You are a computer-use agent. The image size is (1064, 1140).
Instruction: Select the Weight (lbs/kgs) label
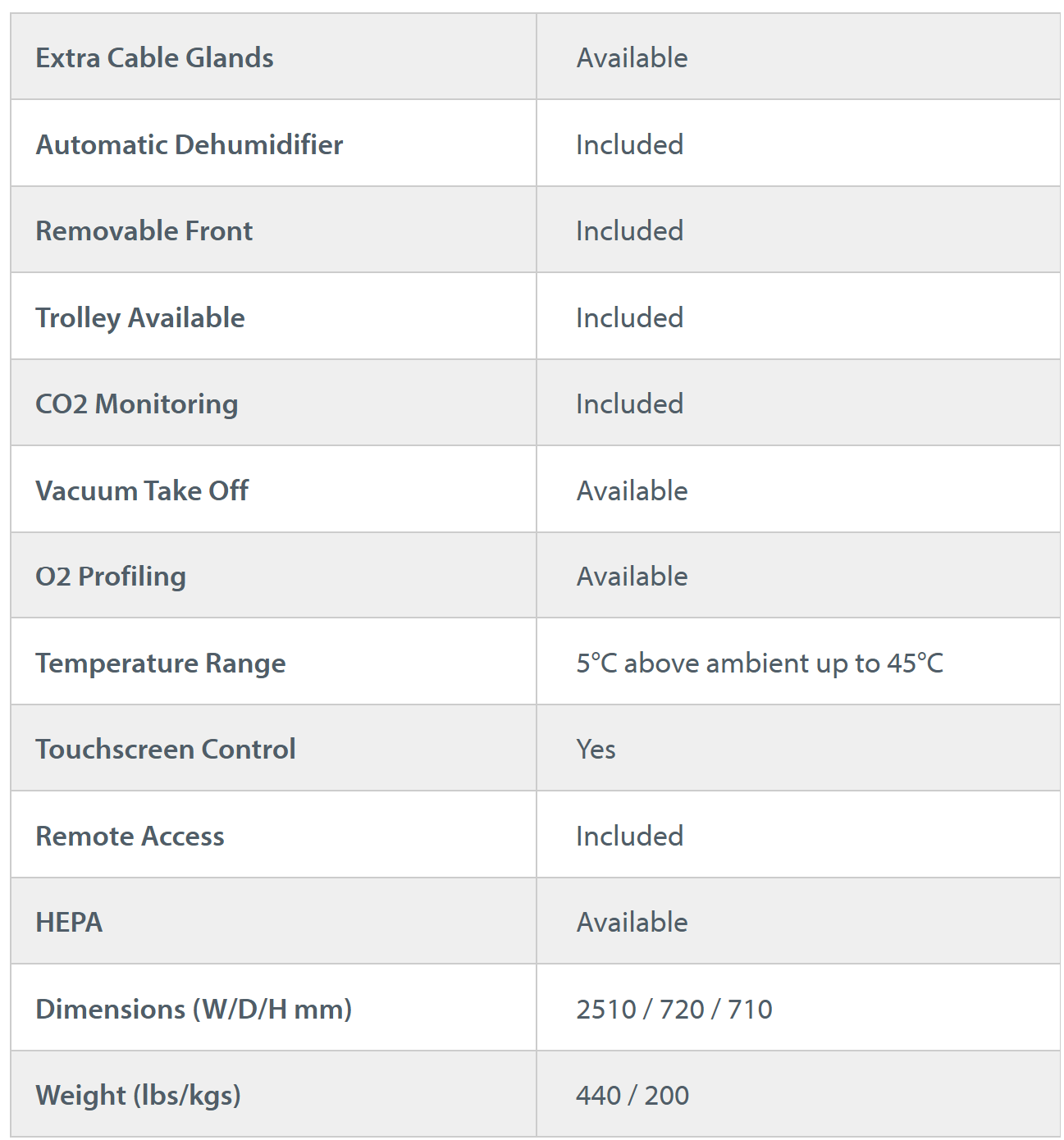pyautogui.click(x=138, y=1096)
